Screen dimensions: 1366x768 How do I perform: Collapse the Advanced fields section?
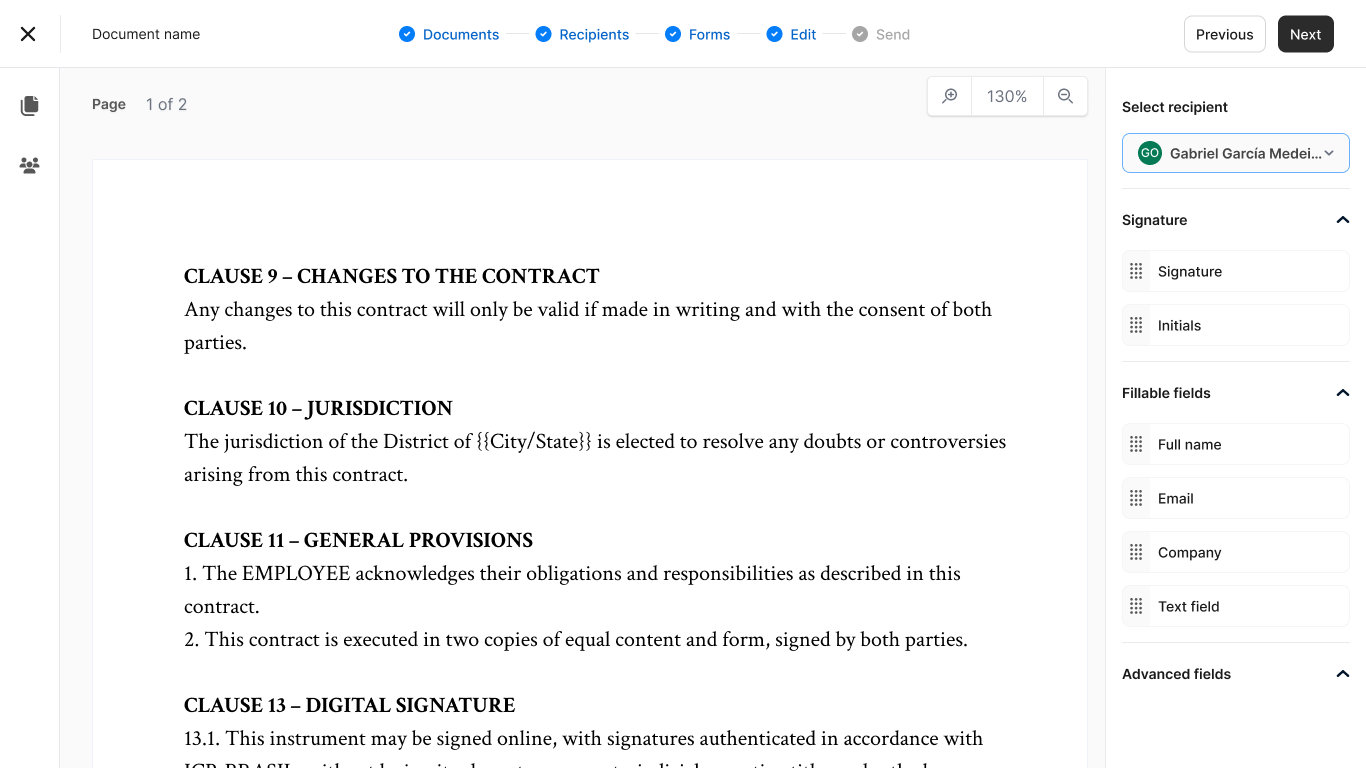[x=1342, y=673]
